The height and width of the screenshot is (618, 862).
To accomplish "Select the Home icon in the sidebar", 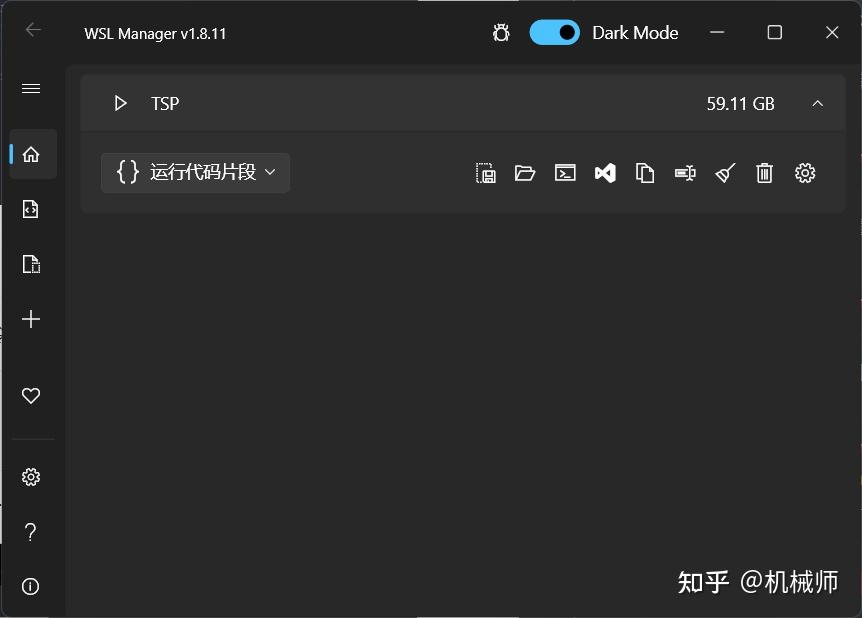I will click(30, 153).
